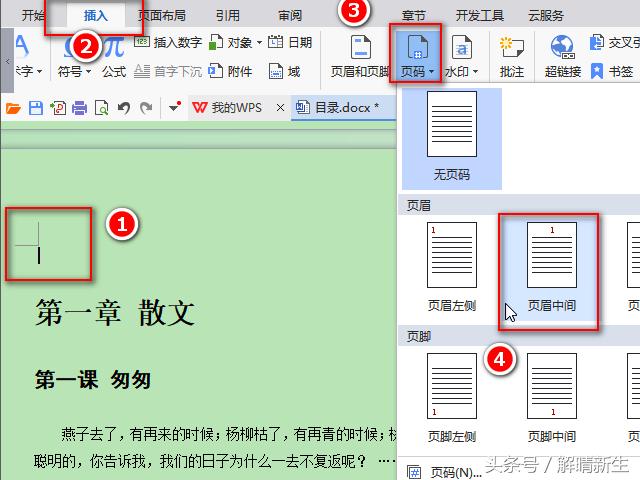Viewport: 640px width, 480px height.
Task: Click the 水印 watermark icon
Action: [x=462, y=47]
